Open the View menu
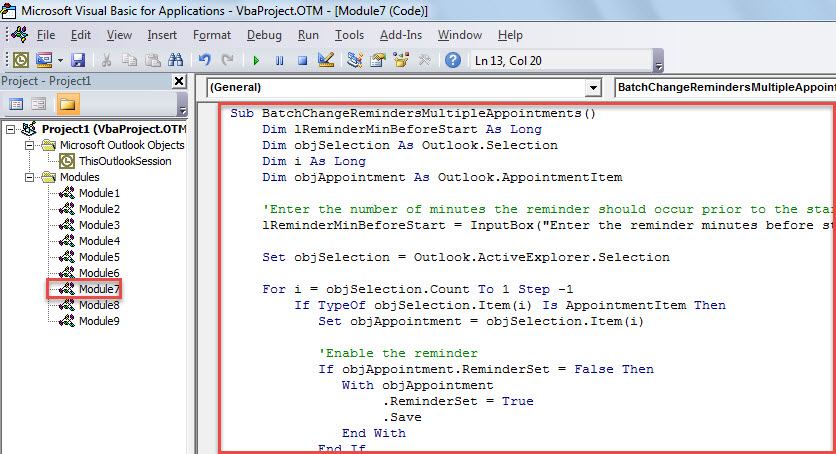836x454 pixels. tap(119, 35)
